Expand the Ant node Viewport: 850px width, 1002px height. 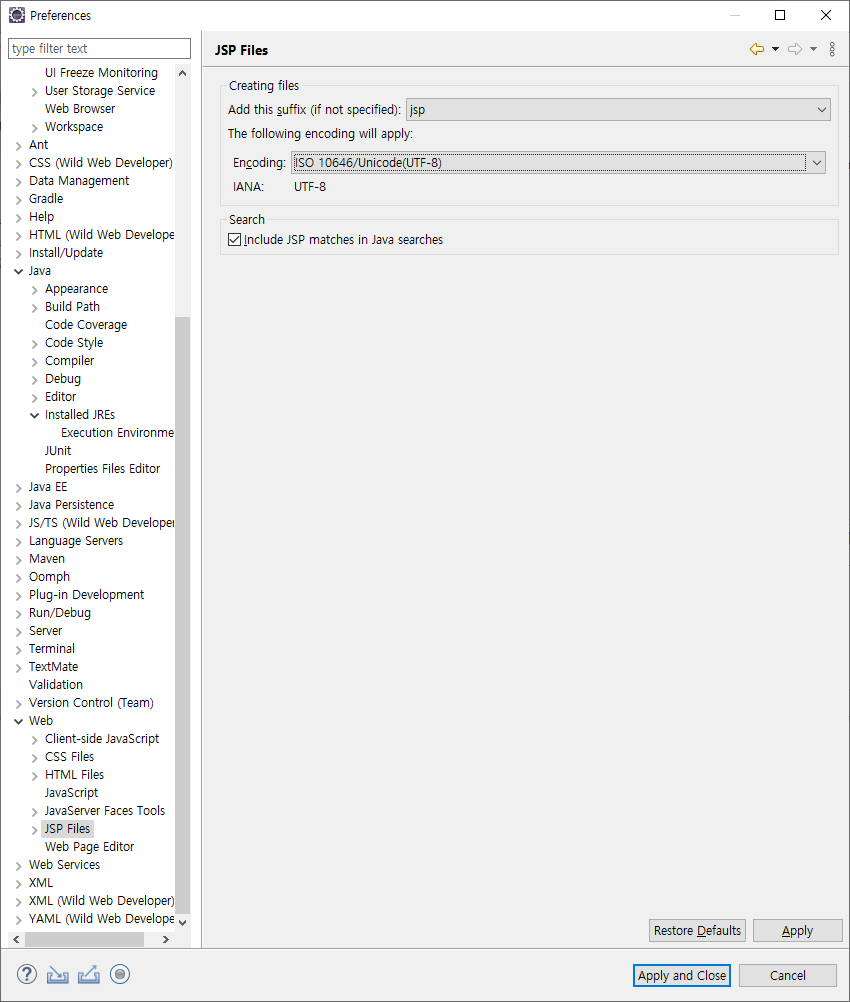pyautogui.click(x=19, y=145)
